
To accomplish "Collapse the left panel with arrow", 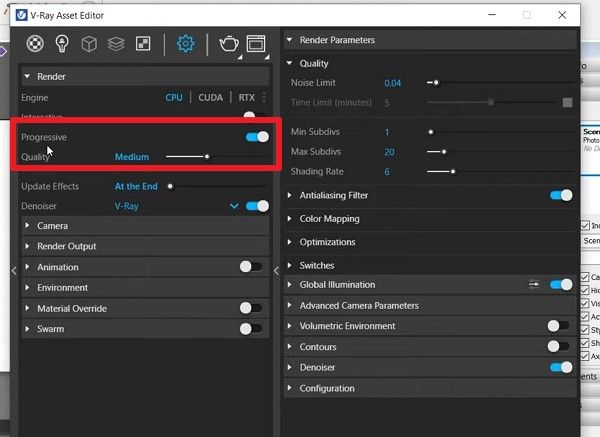I will (14, 271).
